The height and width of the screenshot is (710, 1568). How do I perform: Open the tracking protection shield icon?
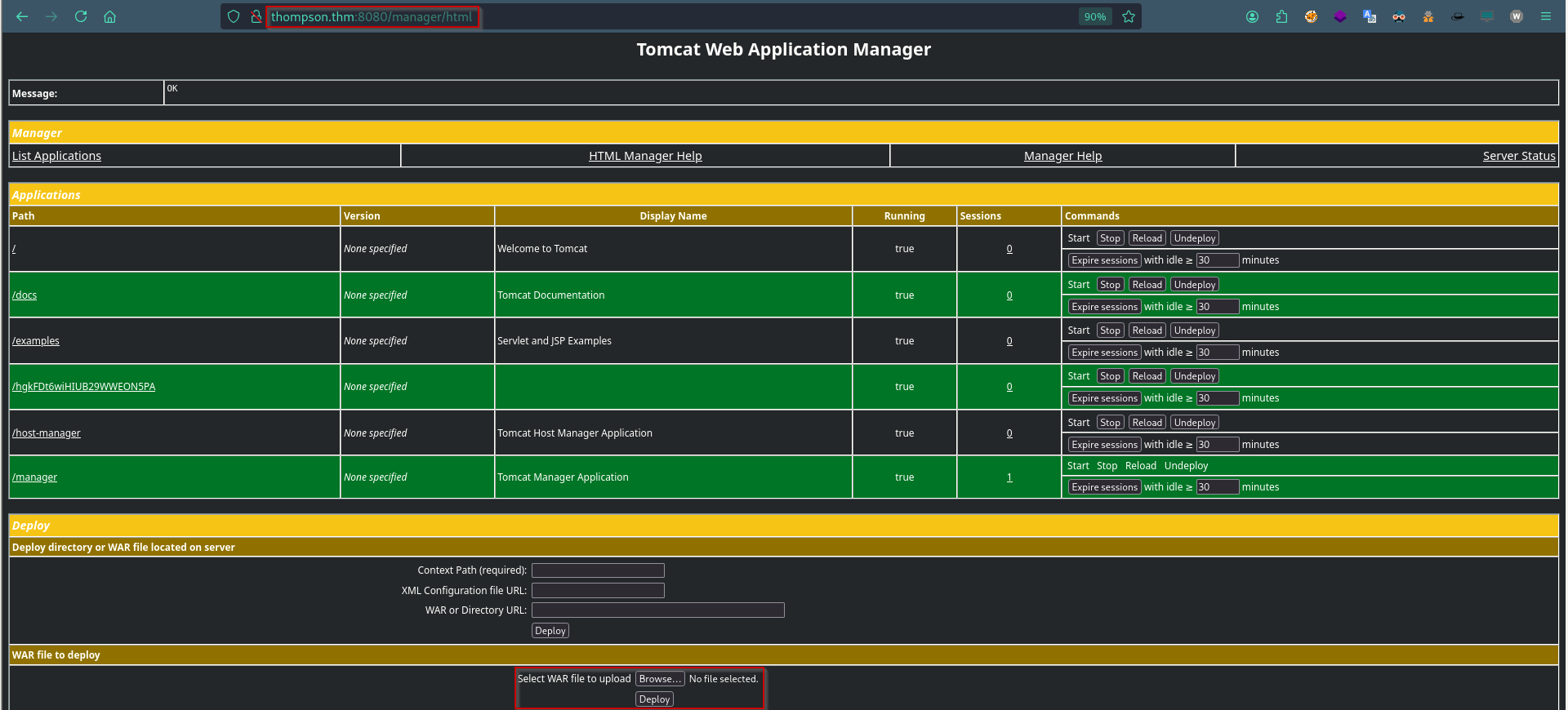pos(234,16)
